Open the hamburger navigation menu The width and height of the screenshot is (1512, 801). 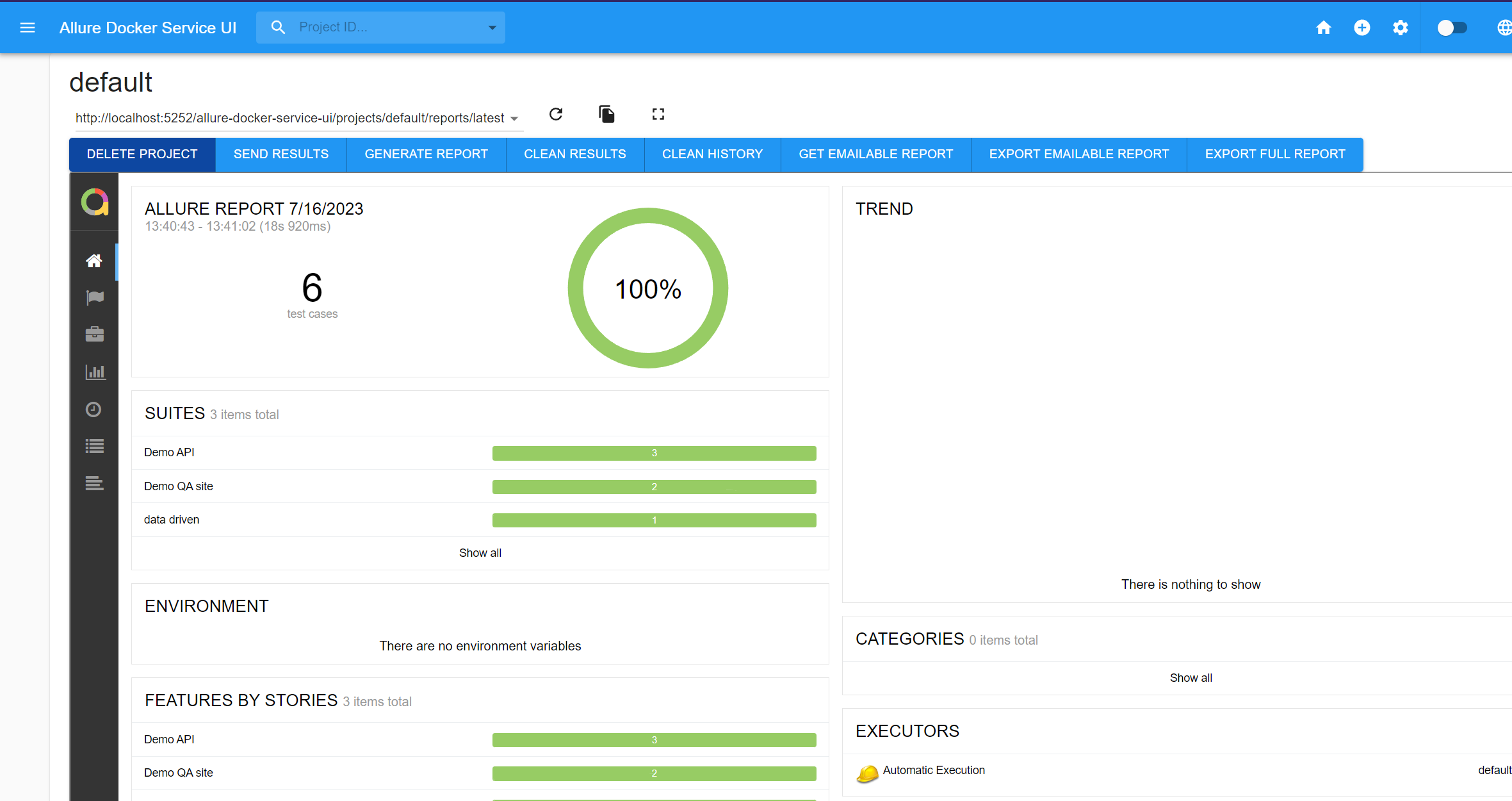pyautogui.click(x=27, y=28)
